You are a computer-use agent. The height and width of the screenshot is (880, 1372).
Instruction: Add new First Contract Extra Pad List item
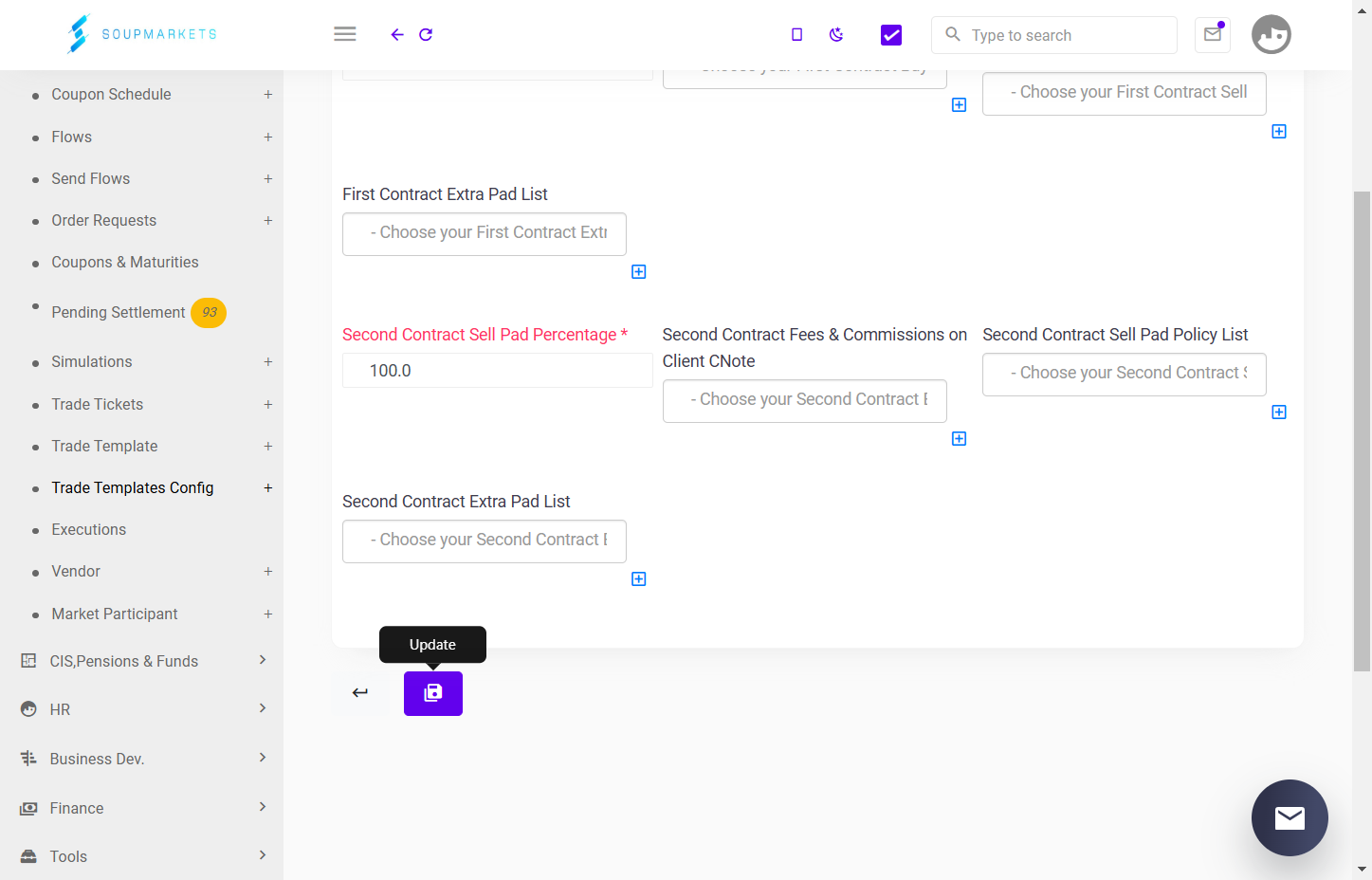pos(639,272)
